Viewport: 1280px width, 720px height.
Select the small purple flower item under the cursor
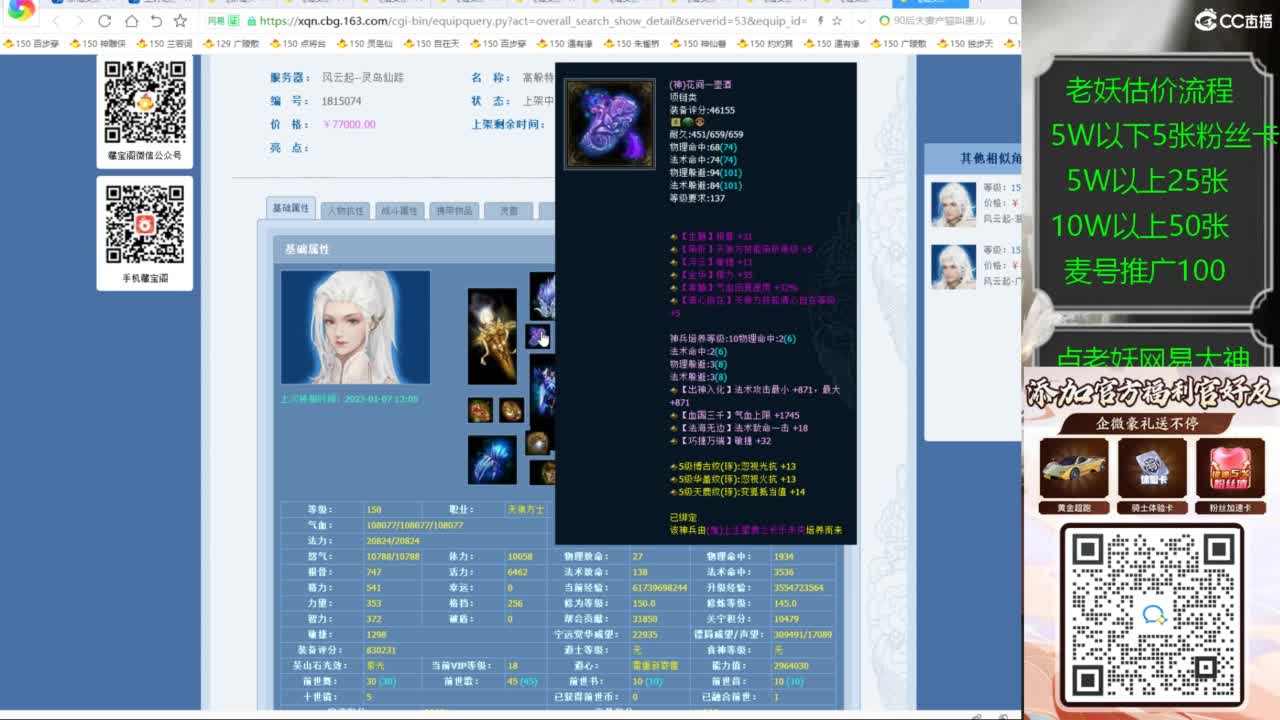[x=538, y=336]
